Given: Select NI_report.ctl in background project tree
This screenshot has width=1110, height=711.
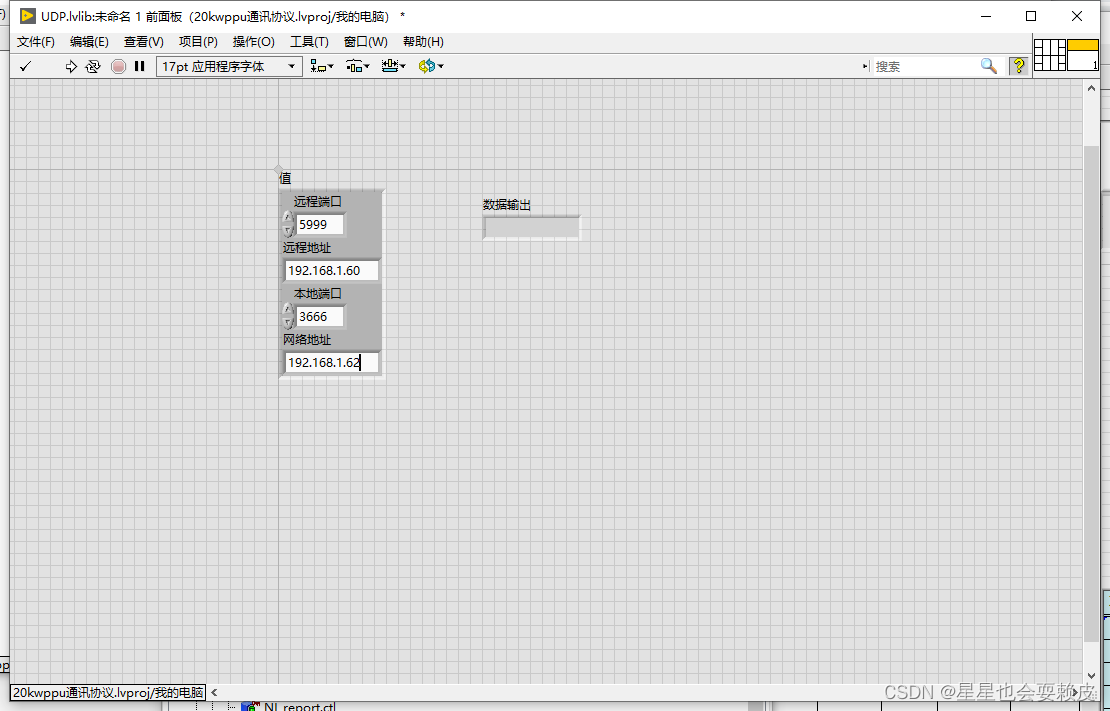Looking at the screenshot, I should point(299,707).
